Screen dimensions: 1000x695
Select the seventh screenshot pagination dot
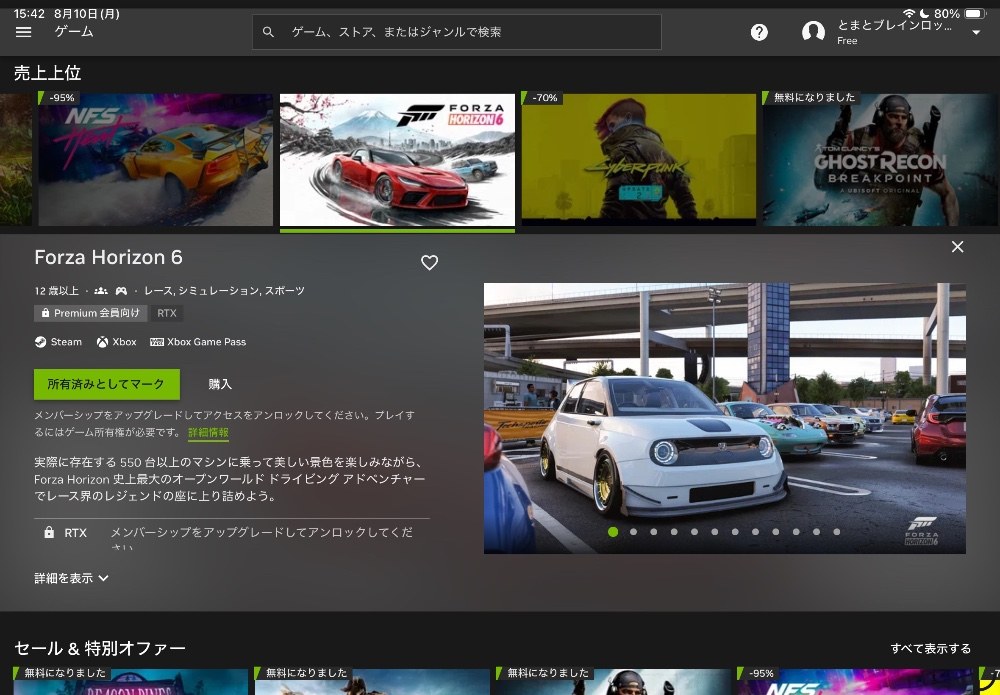point(735,532)
